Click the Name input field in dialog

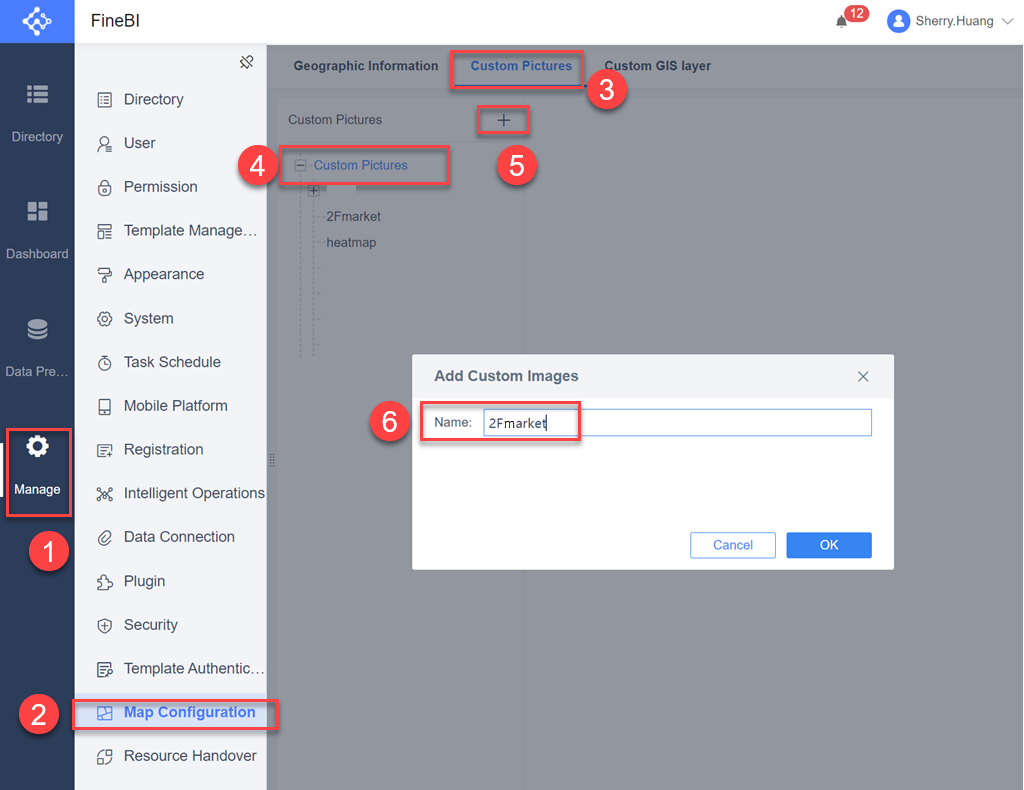pyautogui.click(x=677, y=422)
